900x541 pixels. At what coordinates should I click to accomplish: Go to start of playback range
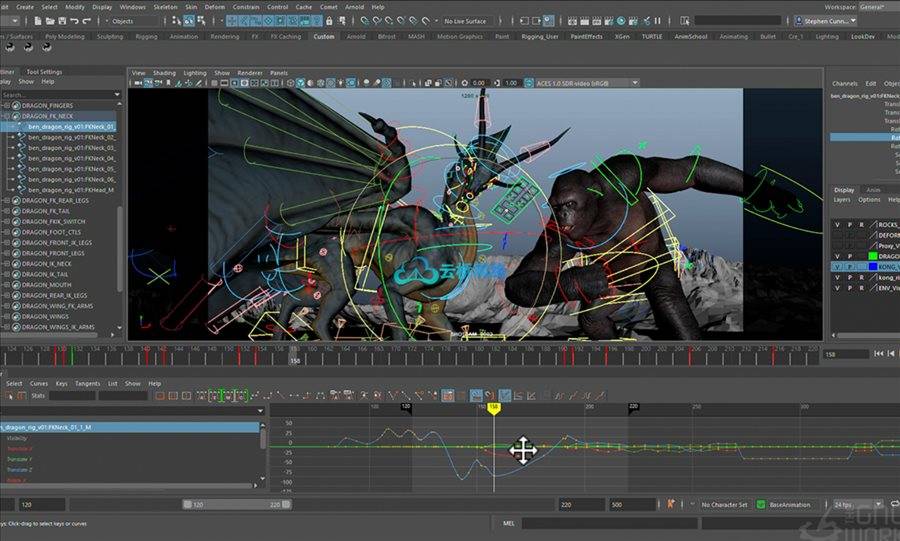879,354
